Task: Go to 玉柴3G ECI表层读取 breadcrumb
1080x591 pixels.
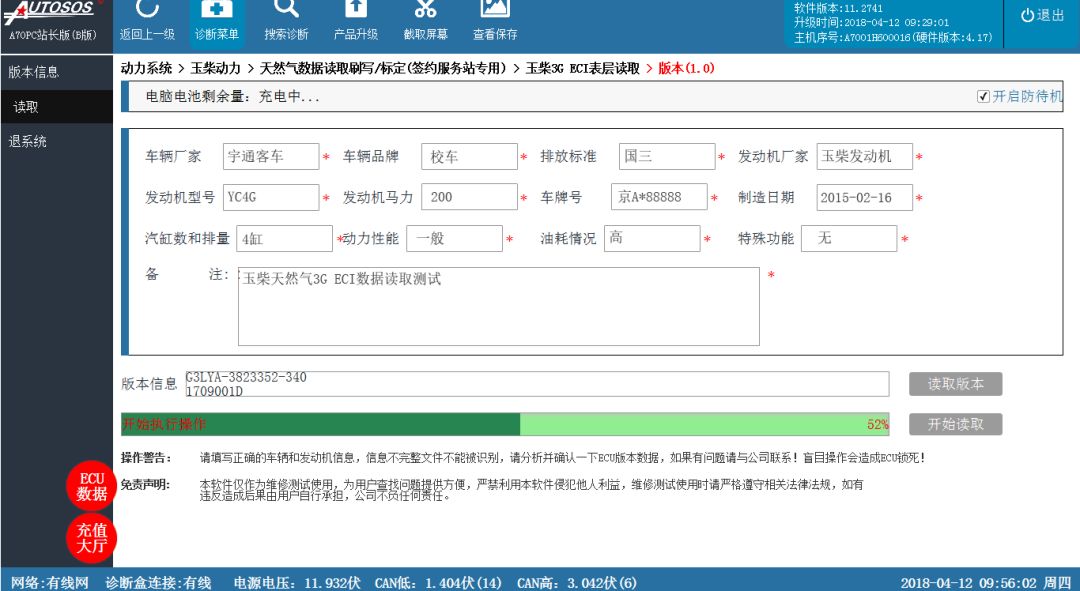Action: click(x=583, y=68)
